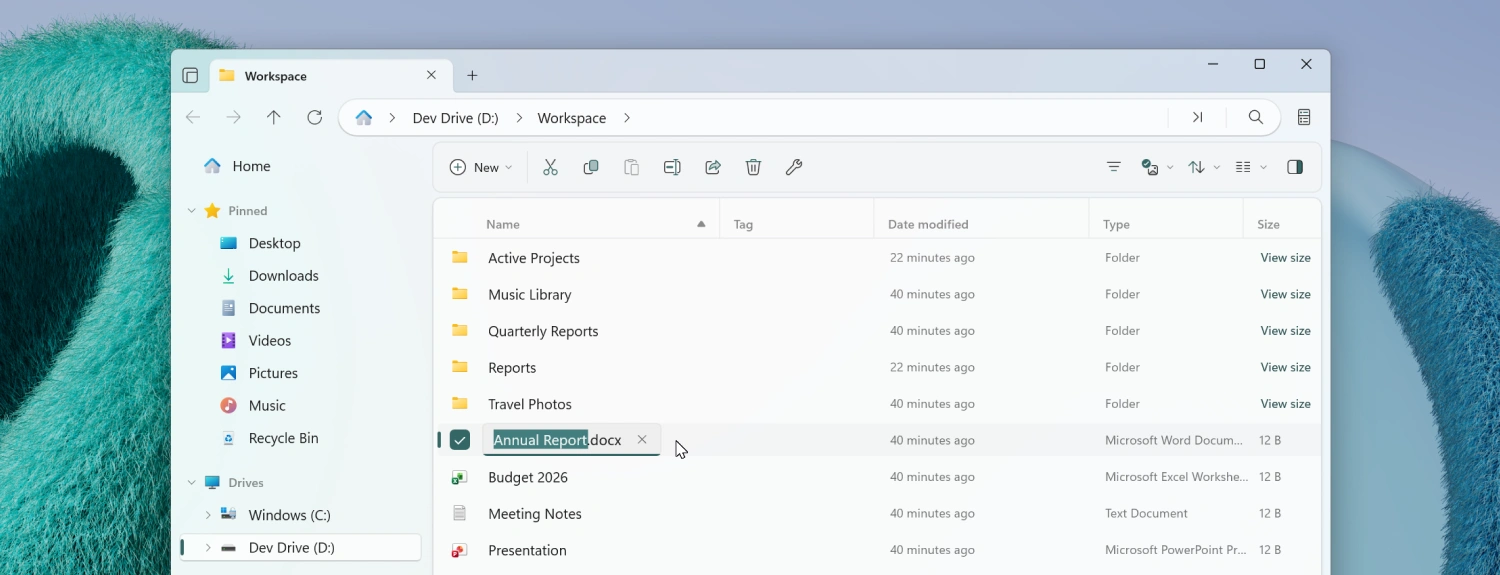Image resolution: width=1500 pixels, height=575 pixels.
Task: Clear the rename field with X
Action: coord(642,440)
